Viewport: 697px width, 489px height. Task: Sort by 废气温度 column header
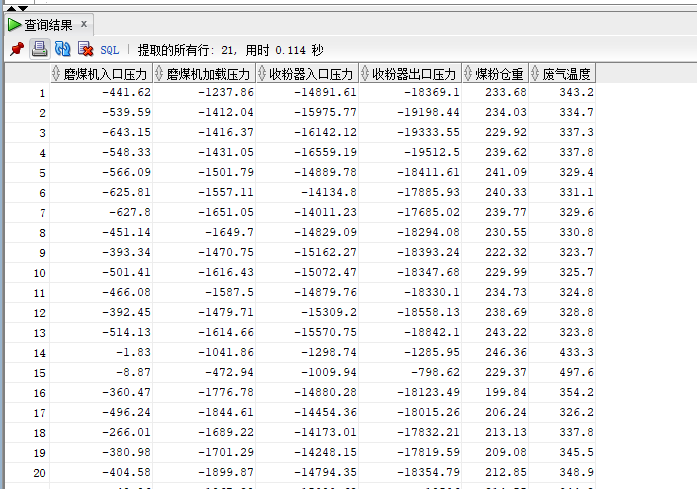[x=562, y=73]
